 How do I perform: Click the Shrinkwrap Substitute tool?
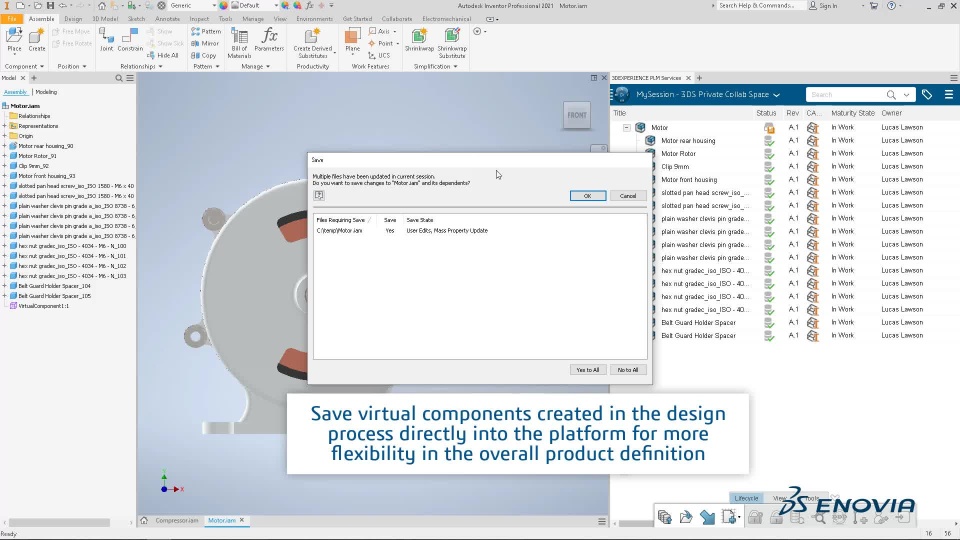452,43
